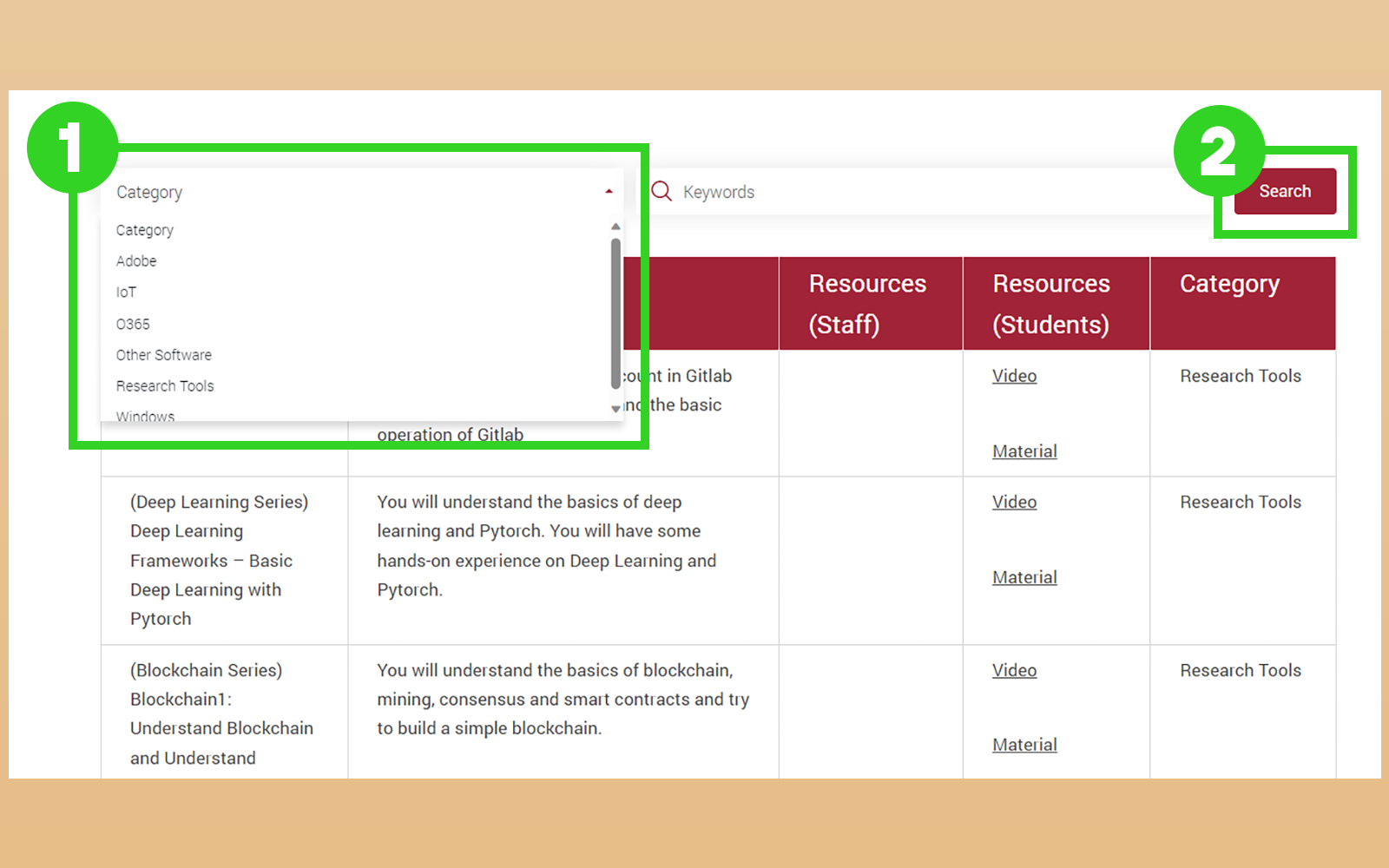Click the blockchain basics description text
The image size is (1389, 868).
pos(563,700)
